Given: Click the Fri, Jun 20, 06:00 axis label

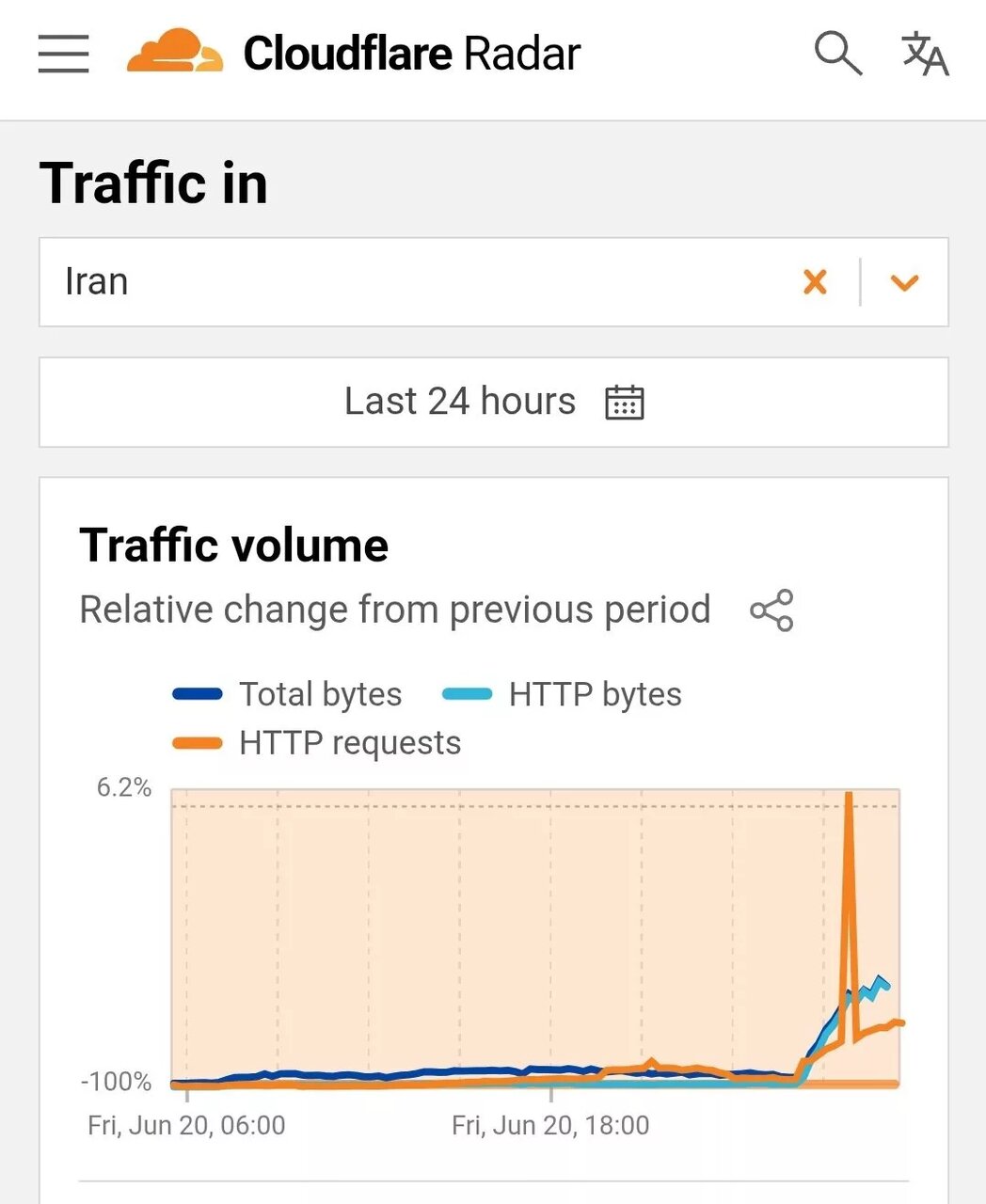Looking at the screenshot, I should pos(186,1126).
